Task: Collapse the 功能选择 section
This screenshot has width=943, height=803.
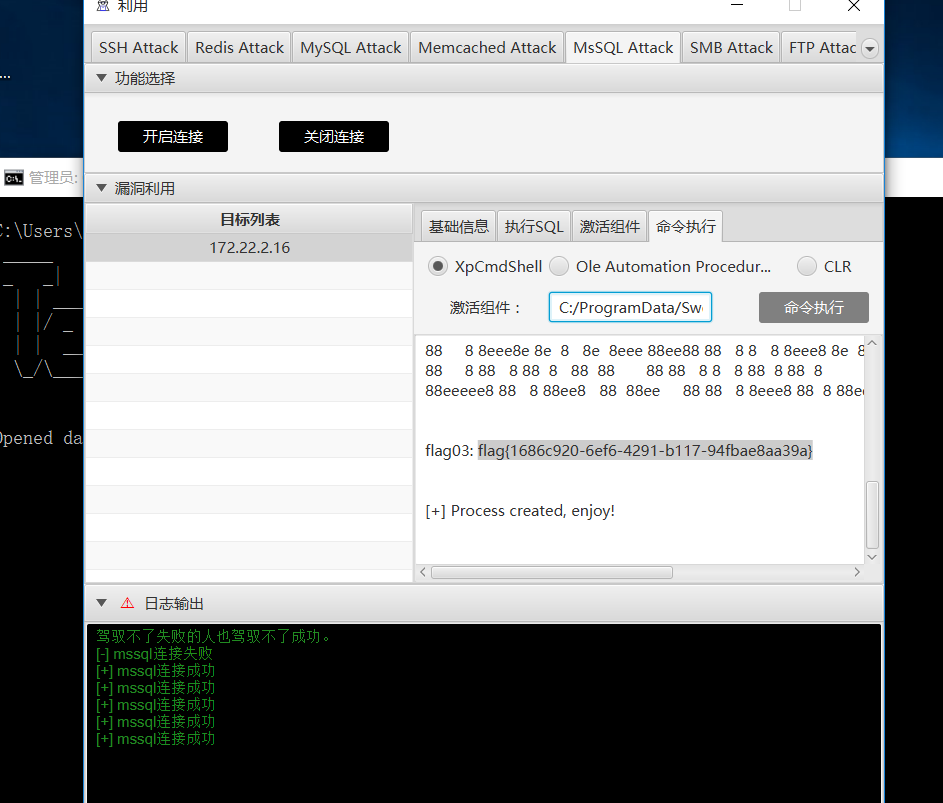Action: [x=100, y=78]
